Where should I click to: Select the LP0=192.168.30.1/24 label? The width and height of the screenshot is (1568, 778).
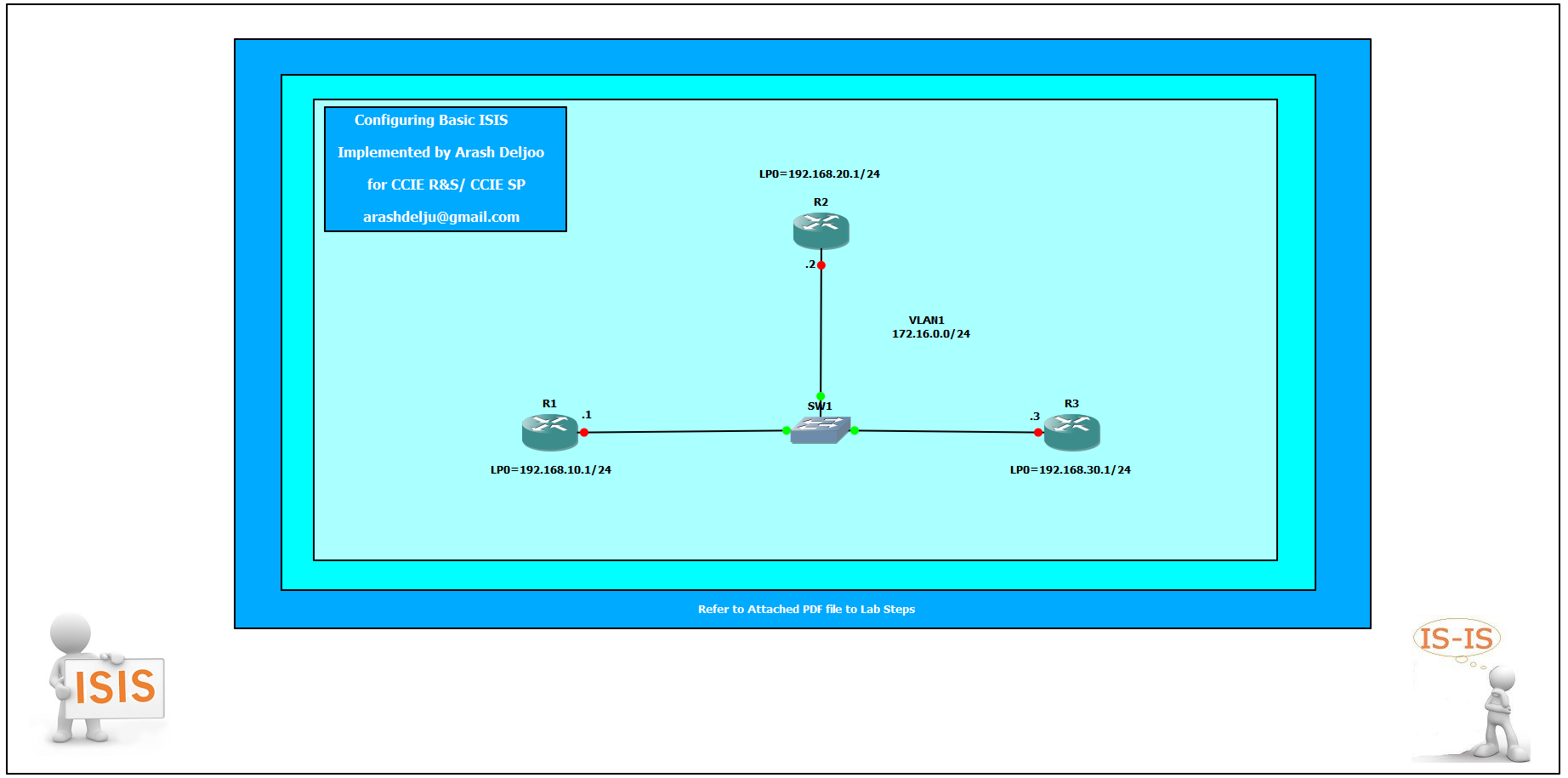point(1070,470)
